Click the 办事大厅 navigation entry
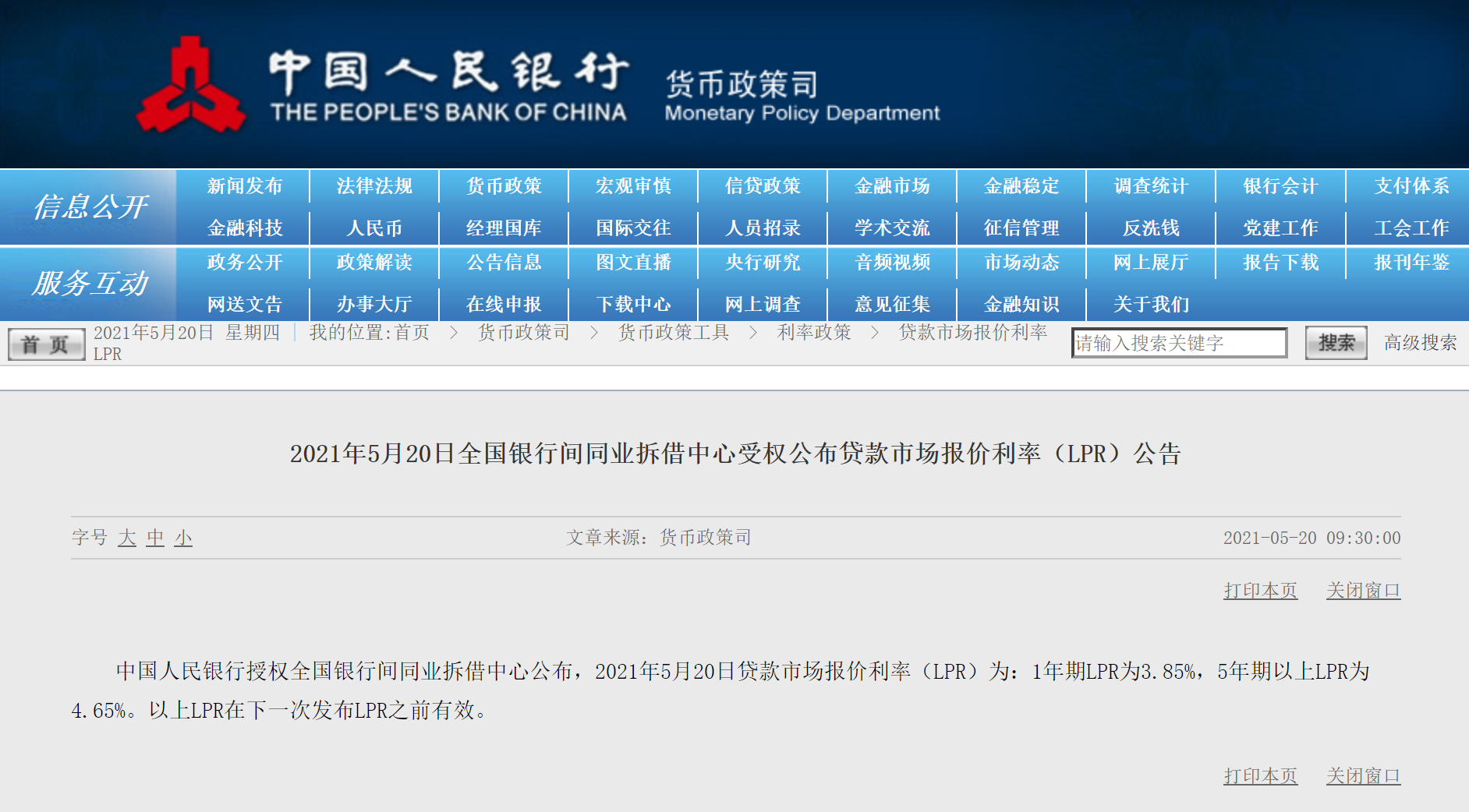This screenshot has height=812, width=1469. (374, 305)
